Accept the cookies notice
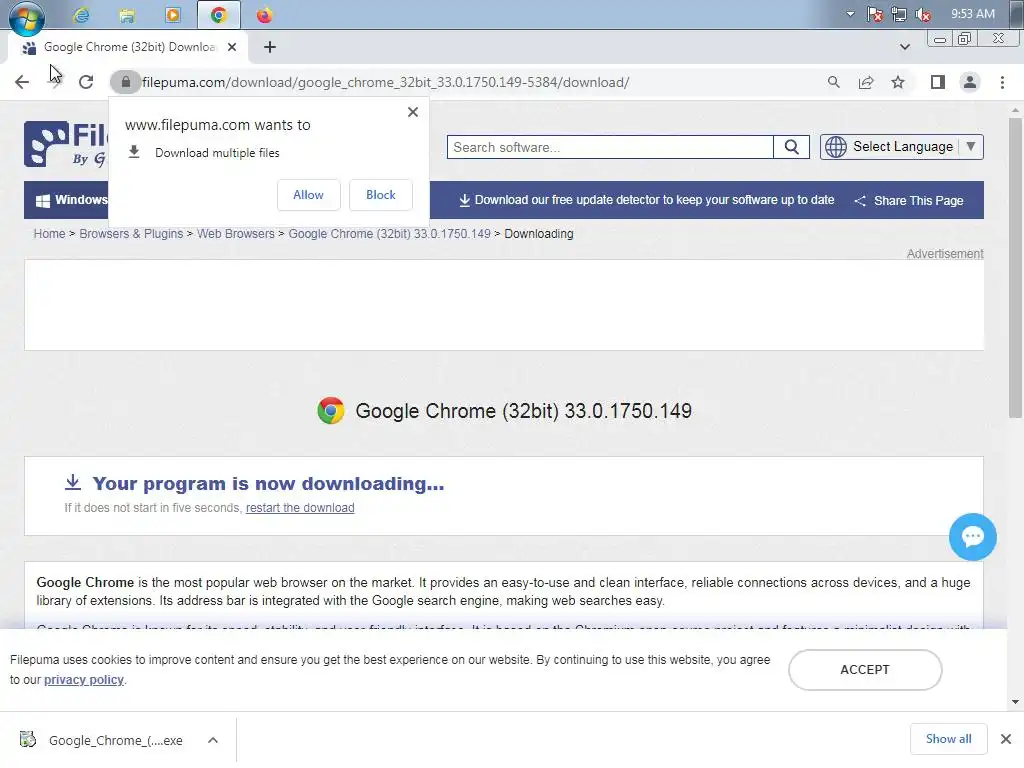 pyautogui.click(x=865, y=669)
